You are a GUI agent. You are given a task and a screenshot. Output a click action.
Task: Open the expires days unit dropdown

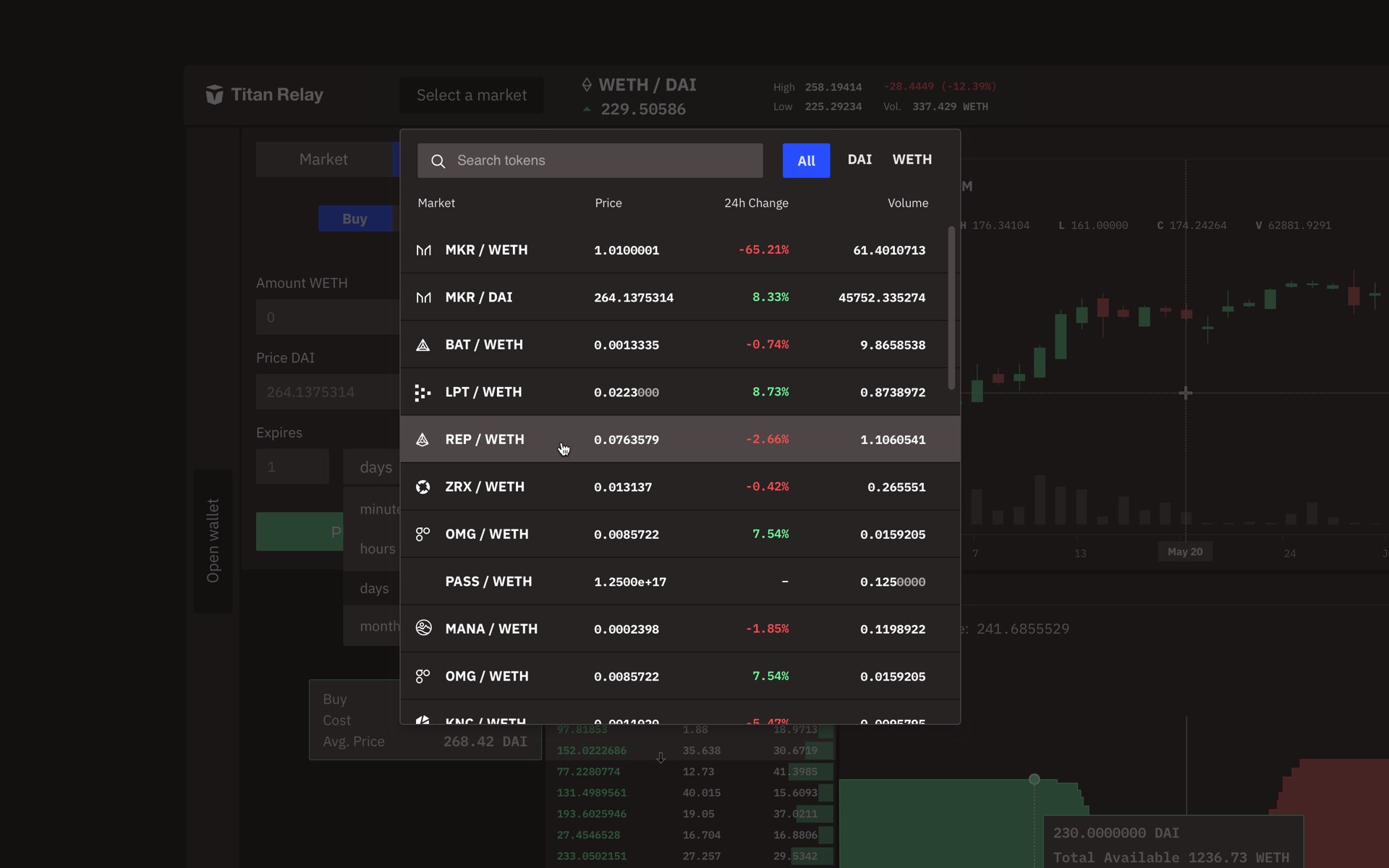coord(373,467)
